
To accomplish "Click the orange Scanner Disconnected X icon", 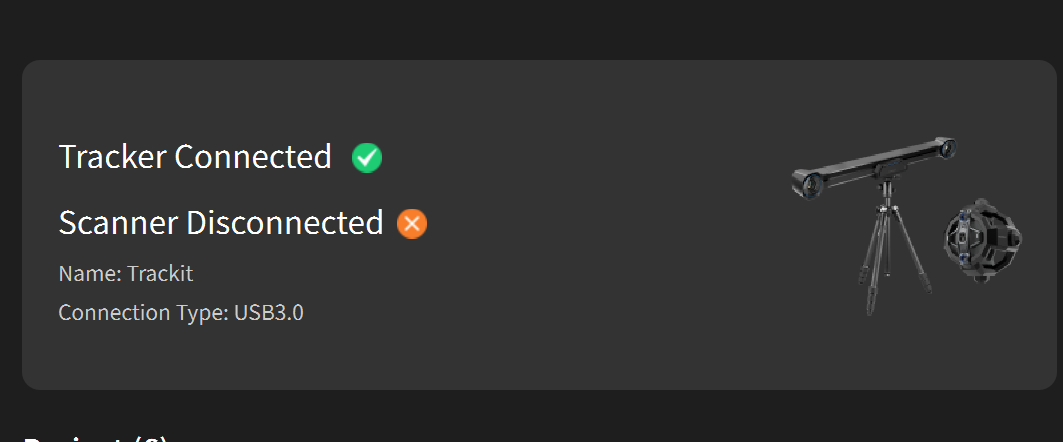I will point(412,223).
